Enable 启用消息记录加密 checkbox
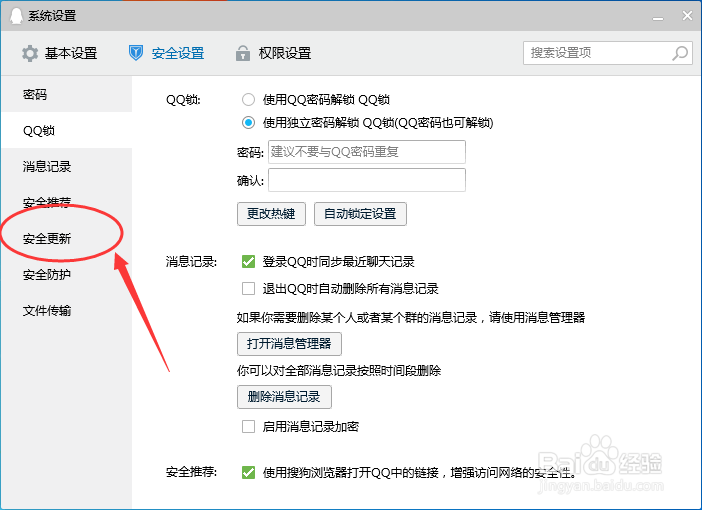Viewport: 702px width, 510px height. click(248, 426)
